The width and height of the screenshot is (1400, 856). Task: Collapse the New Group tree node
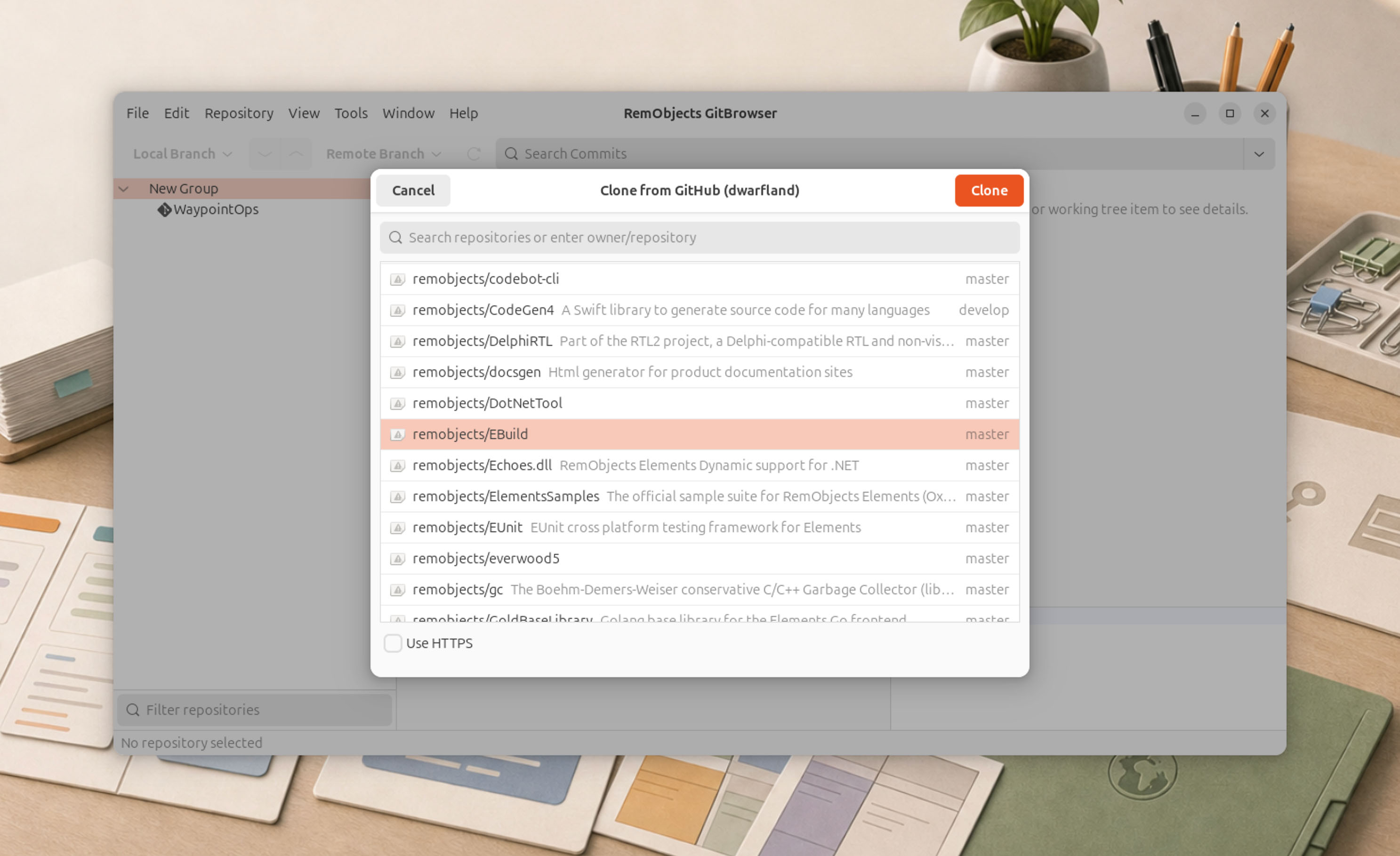point(123,189)
